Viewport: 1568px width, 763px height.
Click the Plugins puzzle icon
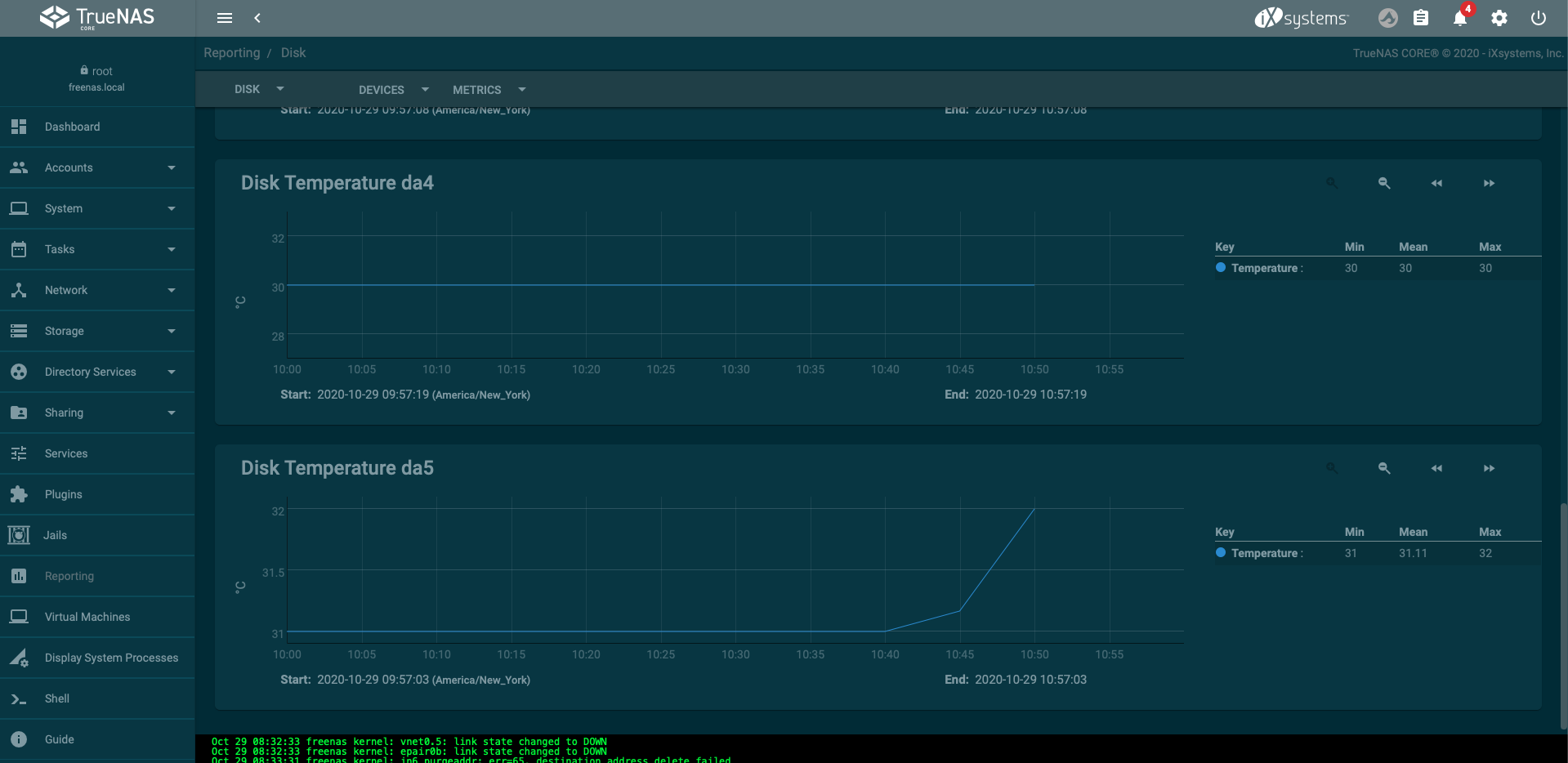[x=19, y=494]
